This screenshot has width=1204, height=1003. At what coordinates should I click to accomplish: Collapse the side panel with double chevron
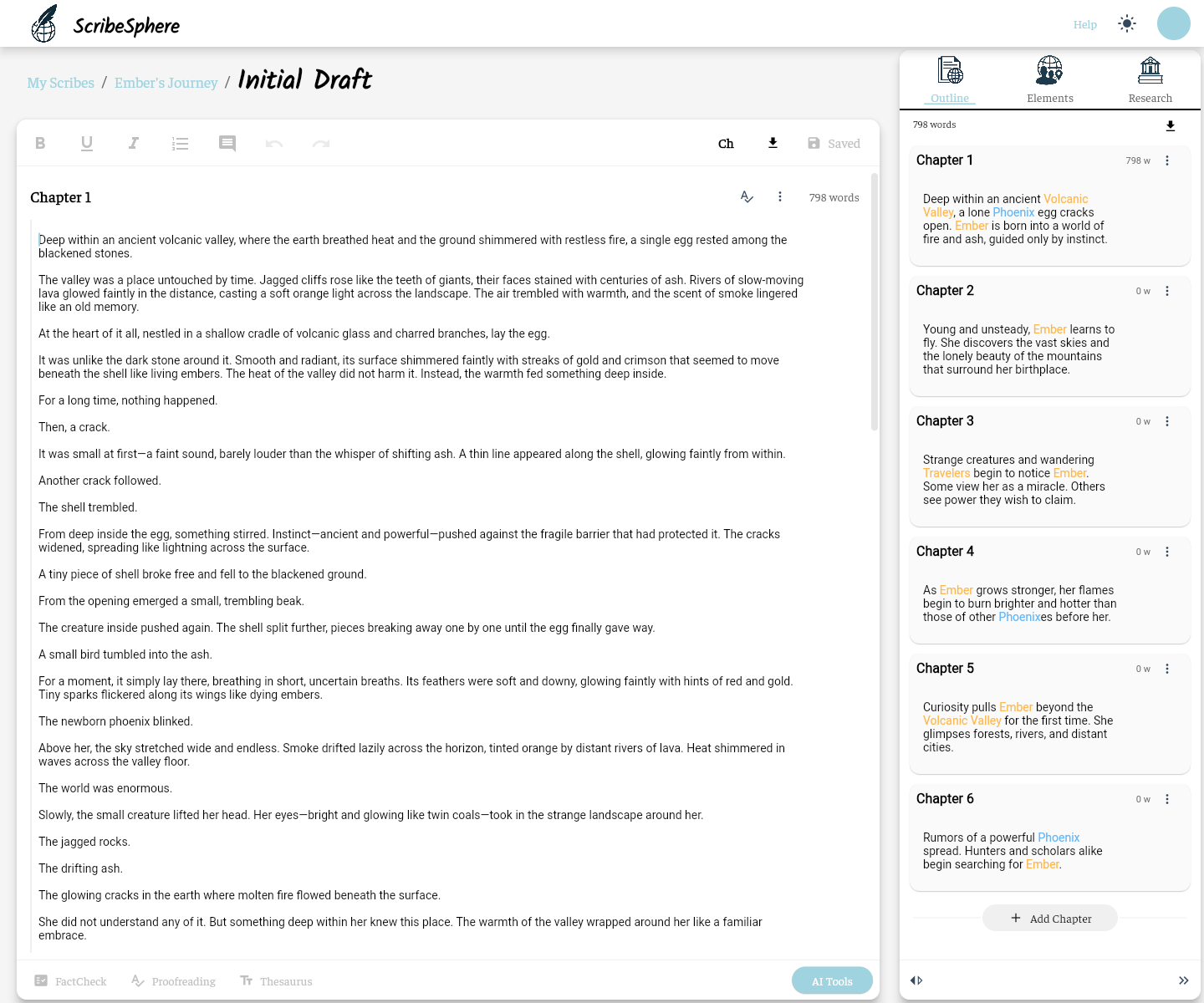[x=1184, y=980]
